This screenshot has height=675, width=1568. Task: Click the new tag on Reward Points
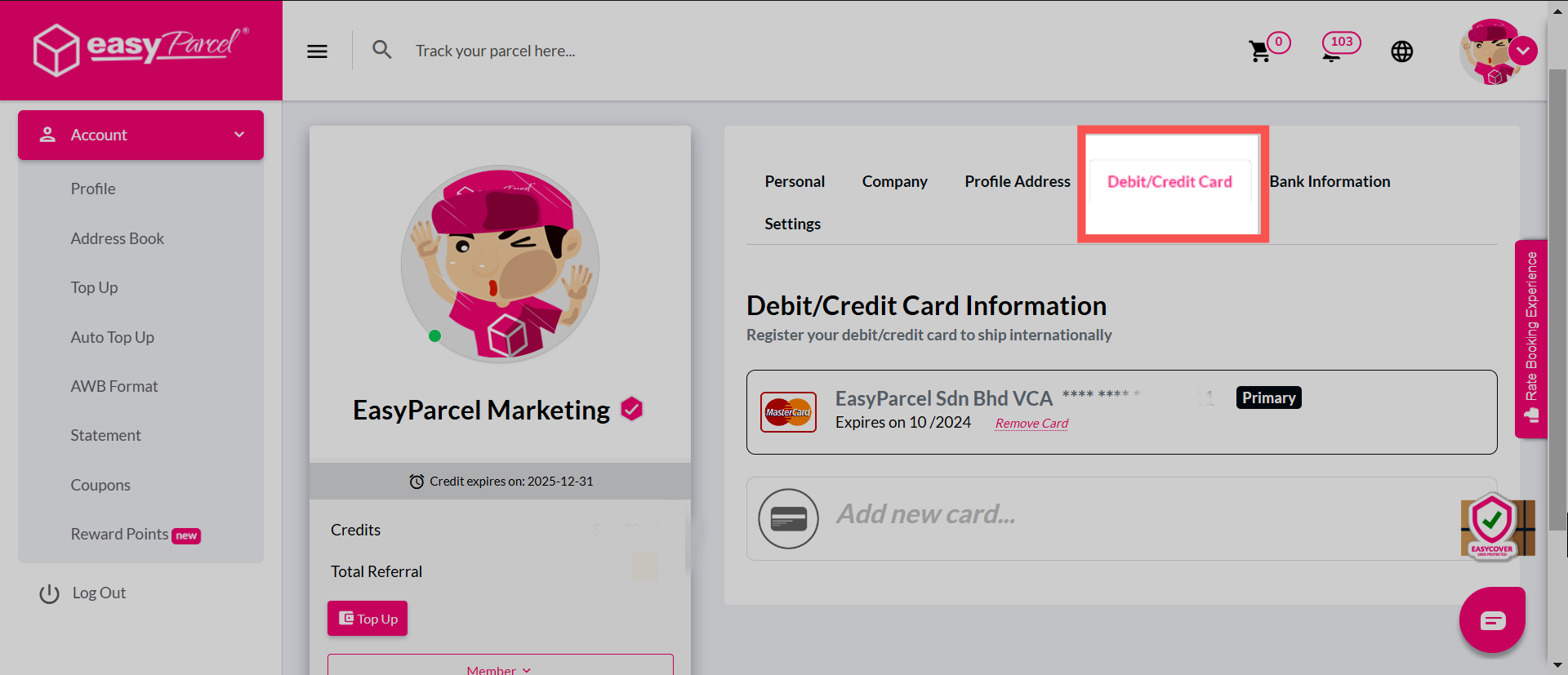click(186, 535)
